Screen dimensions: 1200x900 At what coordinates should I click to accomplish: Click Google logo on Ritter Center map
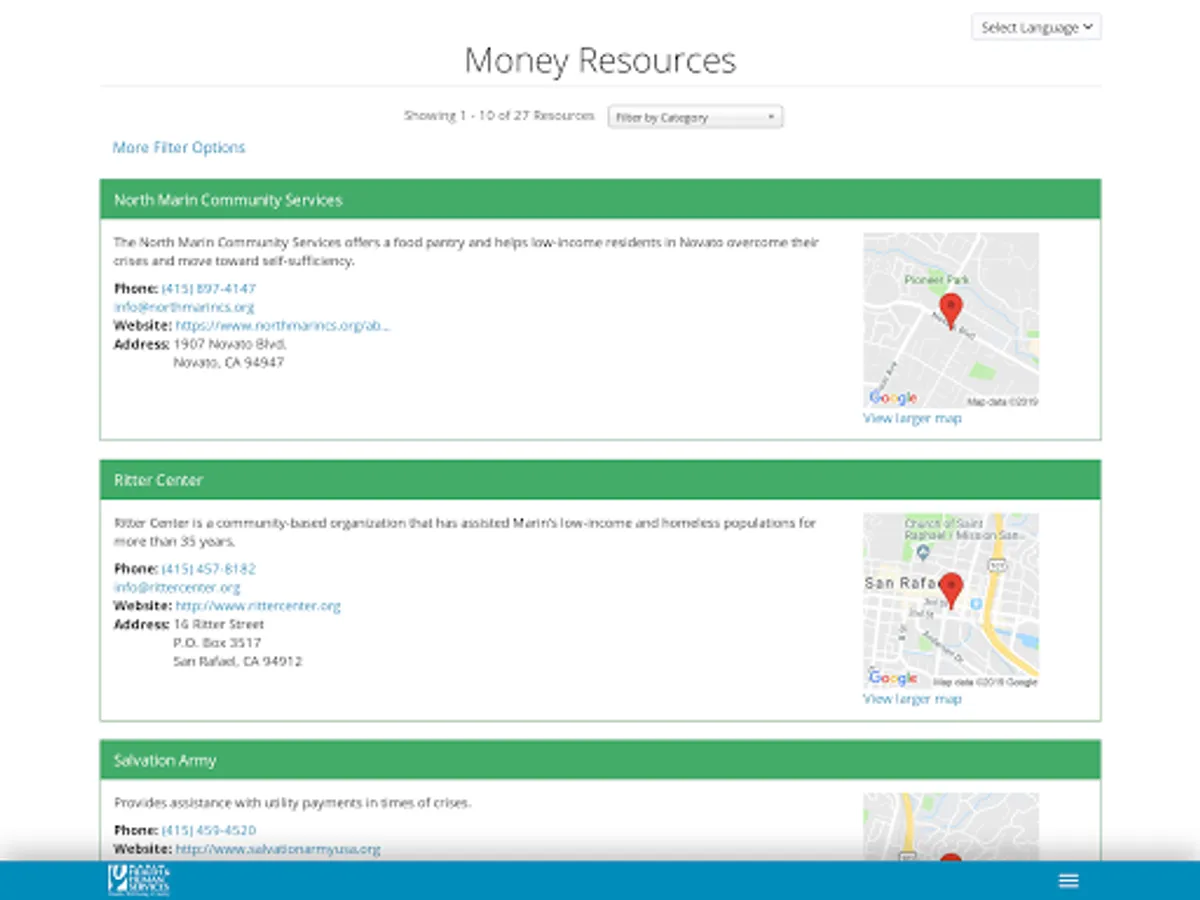pyautogui.click(x=892, y=678)
